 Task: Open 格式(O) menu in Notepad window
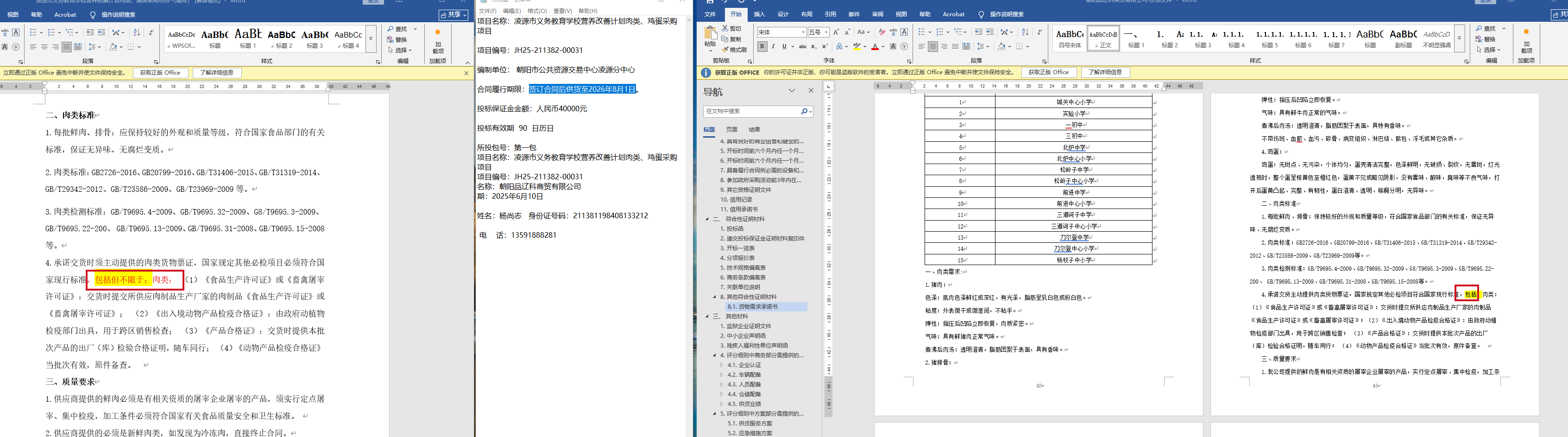coord(537,11)
